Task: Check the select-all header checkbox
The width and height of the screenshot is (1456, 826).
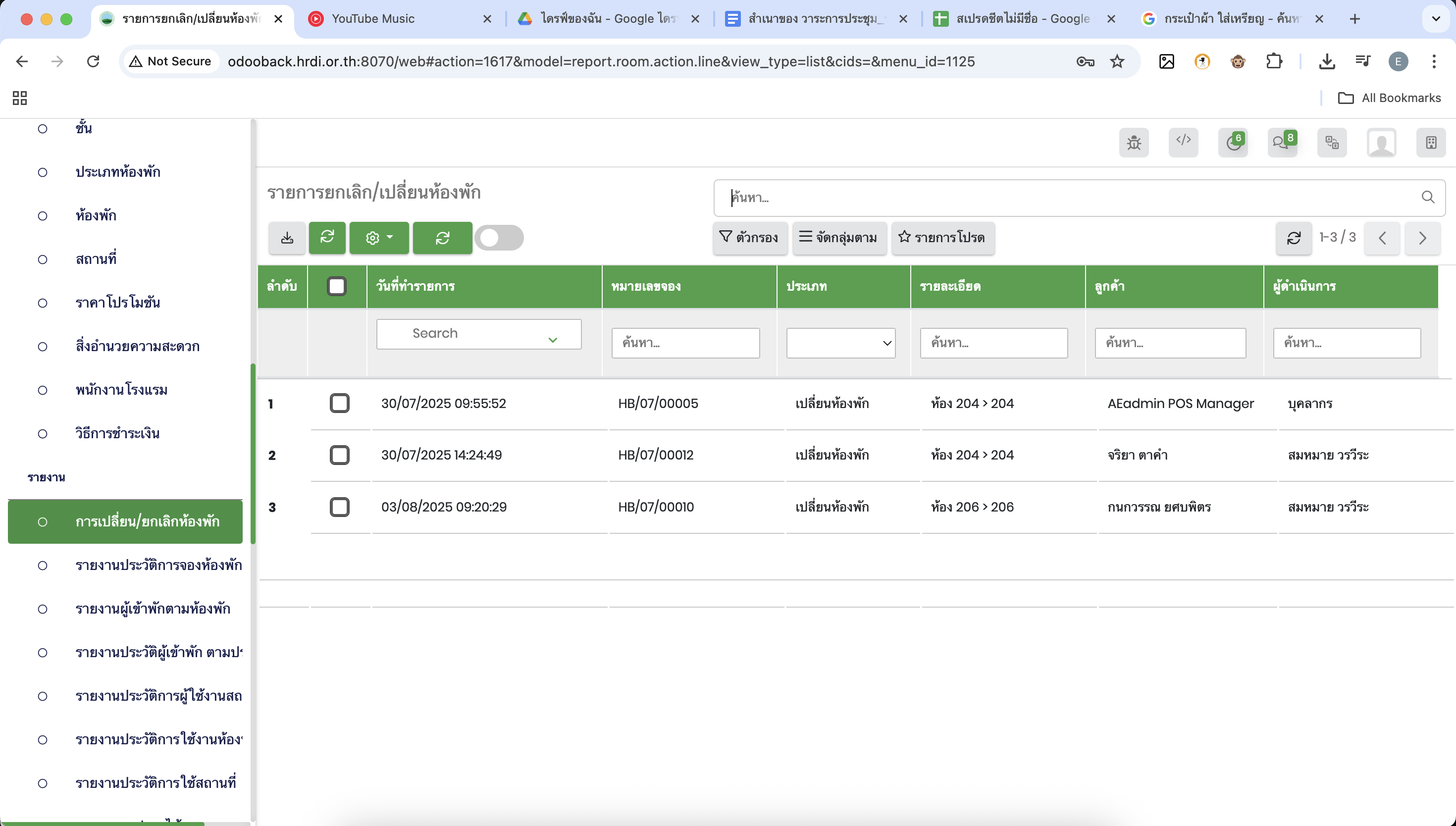Action: (x=336, y=286)
